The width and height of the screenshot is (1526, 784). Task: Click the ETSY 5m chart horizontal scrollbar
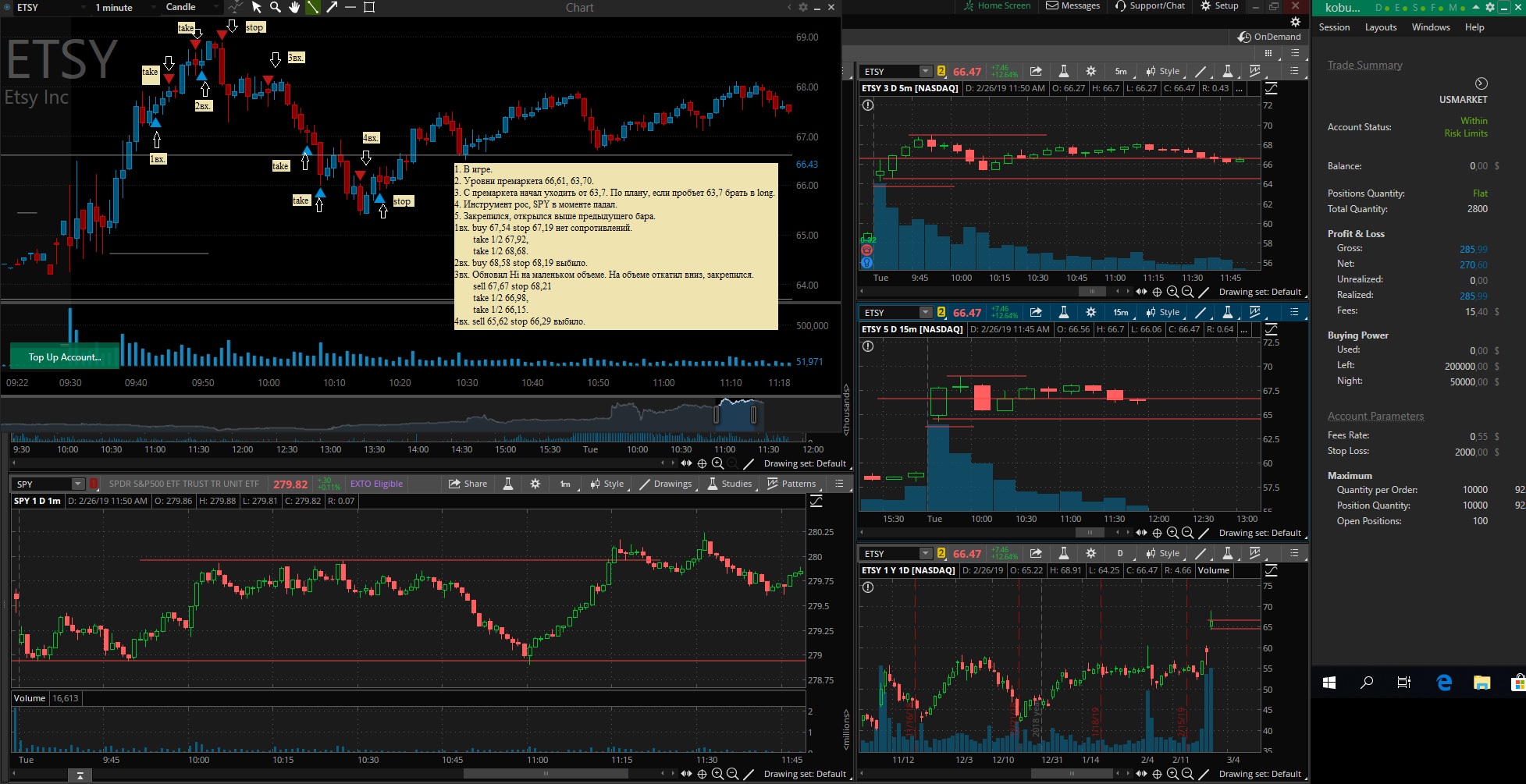(x=1092, y=292)
